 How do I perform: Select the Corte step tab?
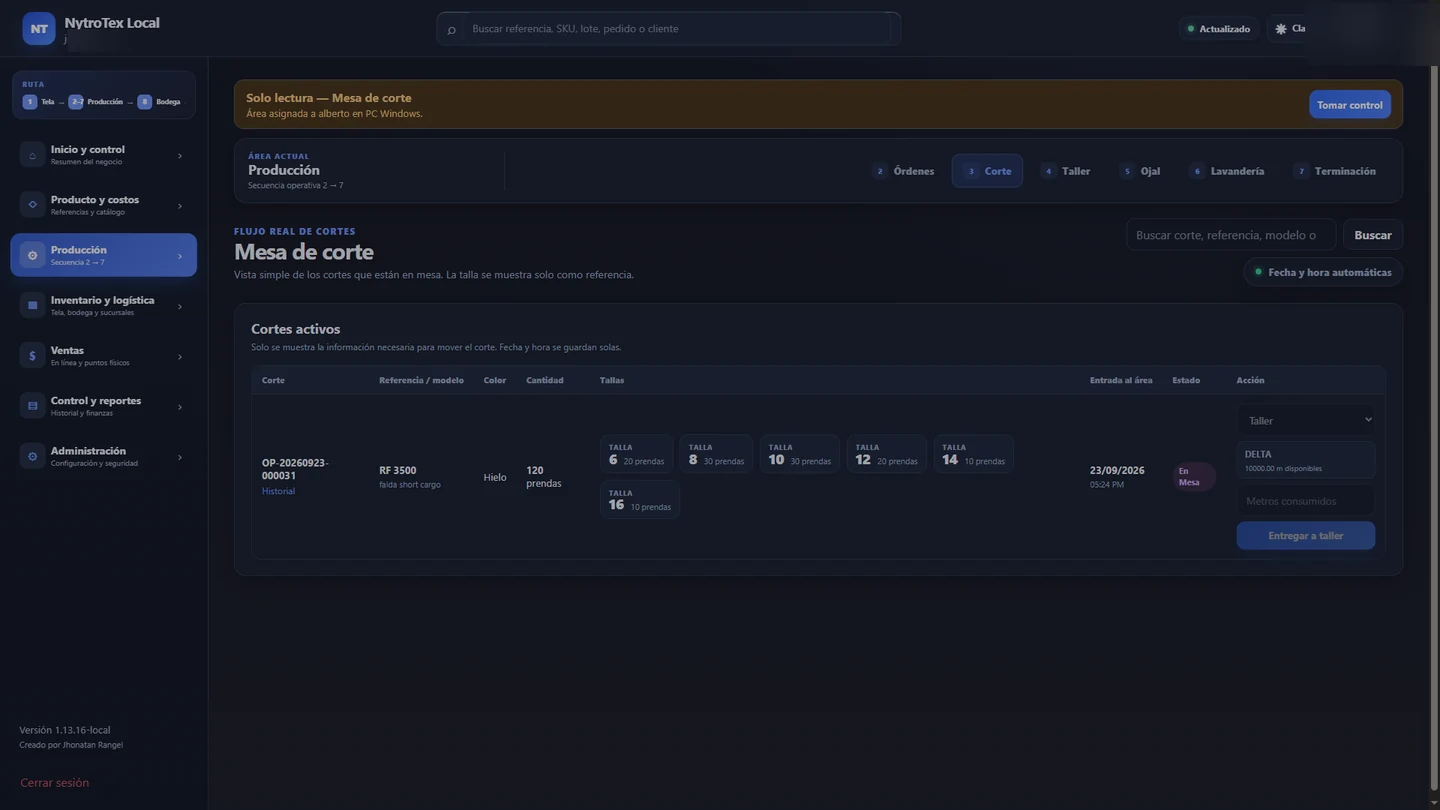click(x=987, y=171)
